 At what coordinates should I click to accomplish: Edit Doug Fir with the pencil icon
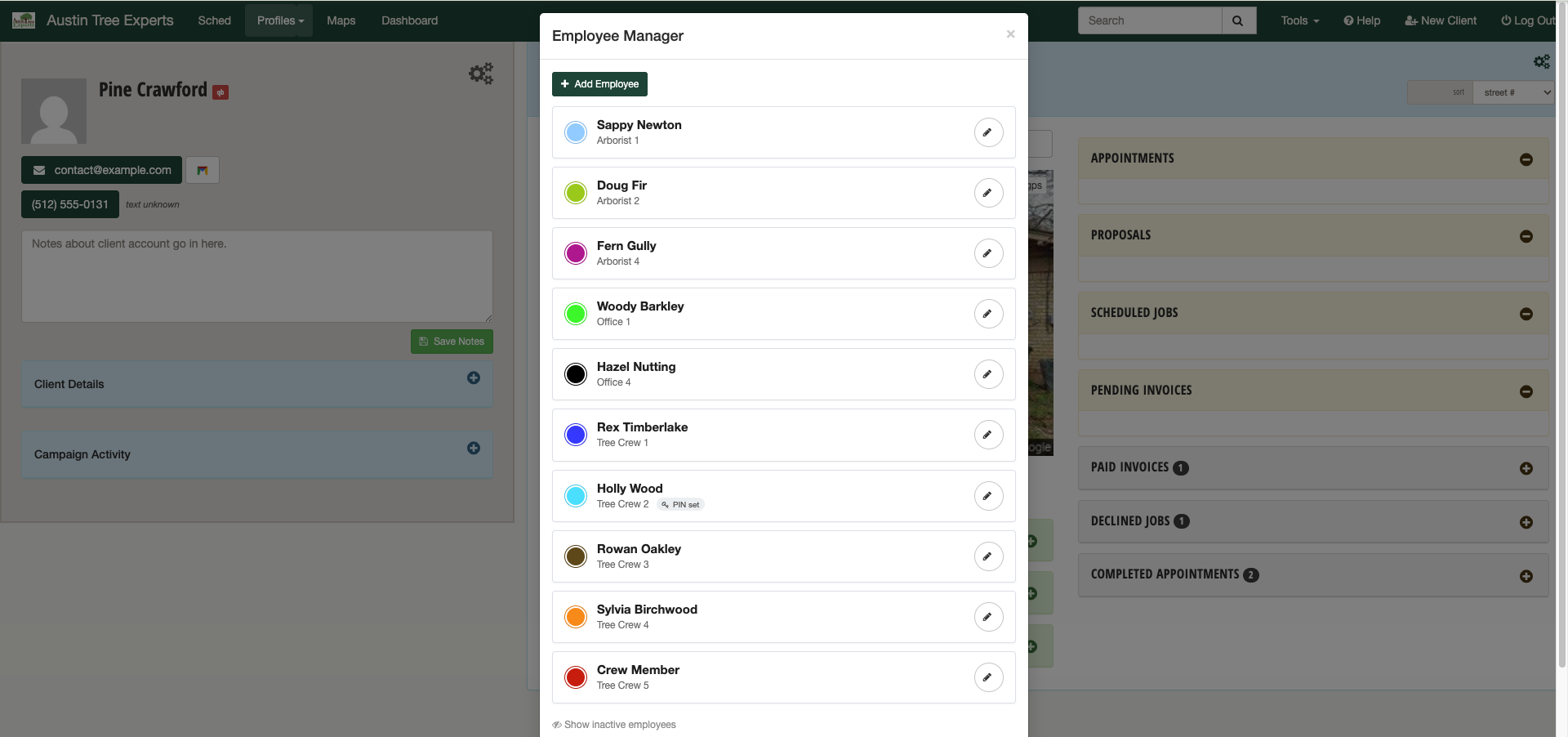(x=988, y=193)
